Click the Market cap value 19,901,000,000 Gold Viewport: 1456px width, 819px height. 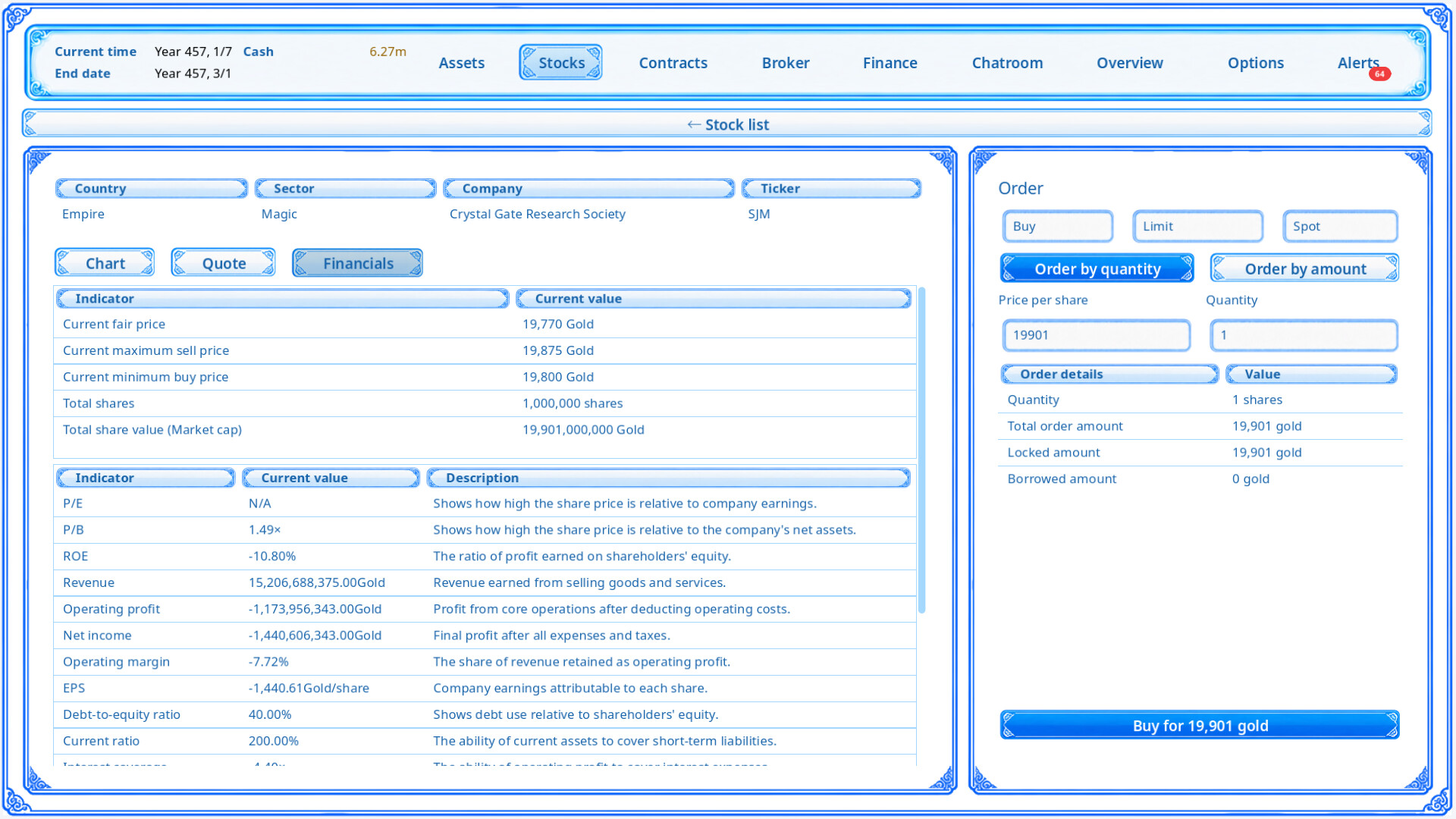[583, 430]
